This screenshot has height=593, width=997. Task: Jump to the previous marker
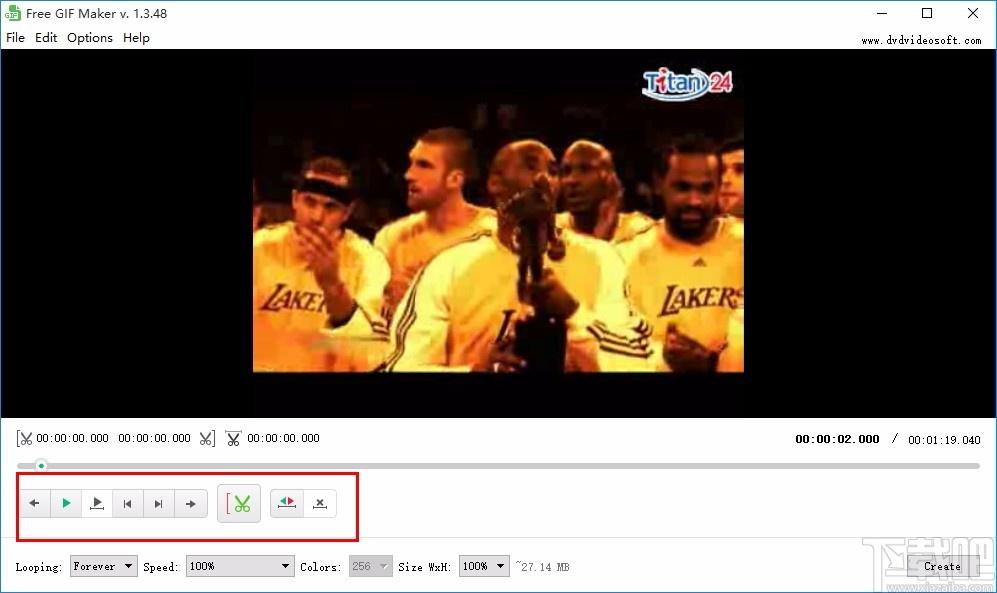tap(128, 503)
